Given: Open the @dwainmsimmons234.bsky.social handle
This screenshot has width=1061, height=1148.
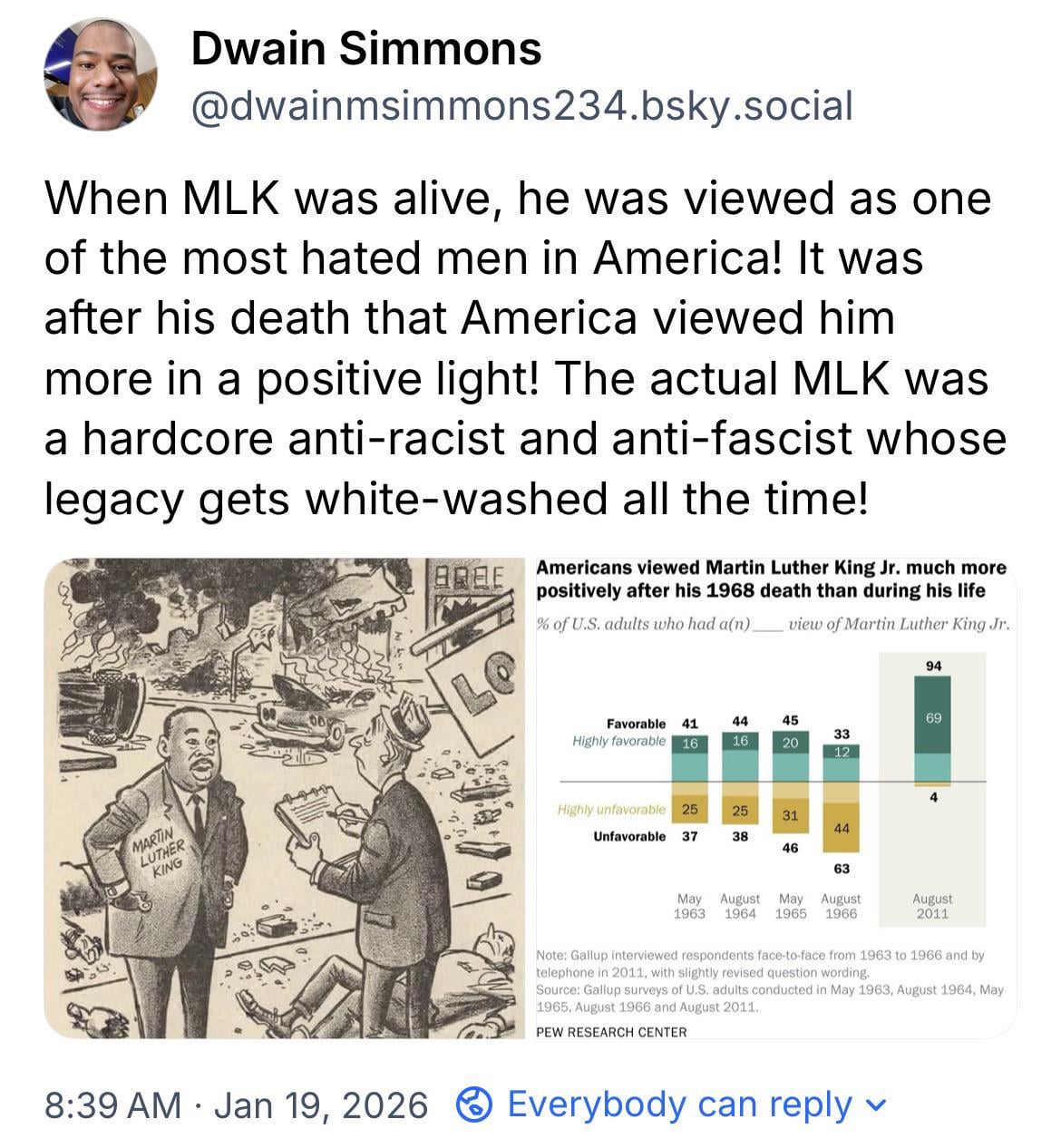Looking at the screenshot, I should (x=521, y=106).
